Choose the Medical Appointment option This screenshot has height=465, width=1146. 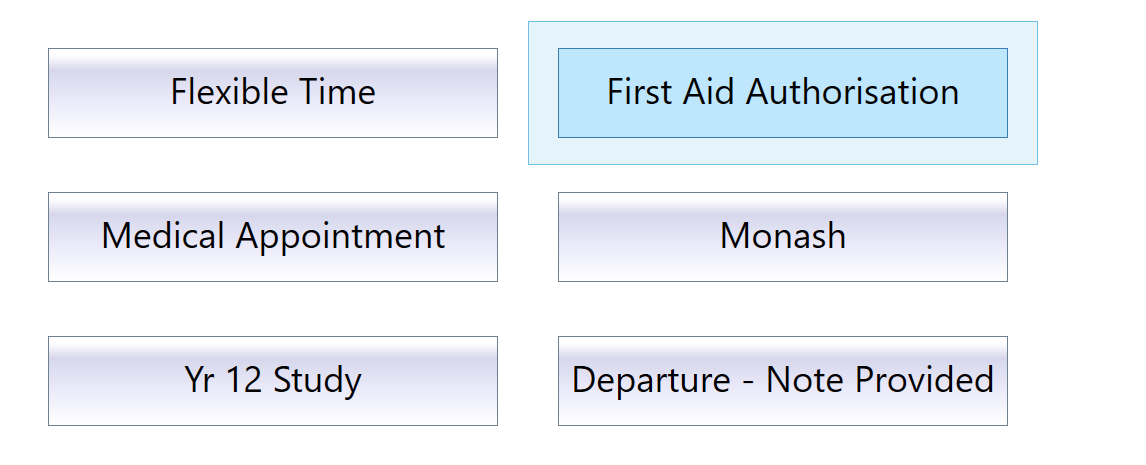pos(273,237)
